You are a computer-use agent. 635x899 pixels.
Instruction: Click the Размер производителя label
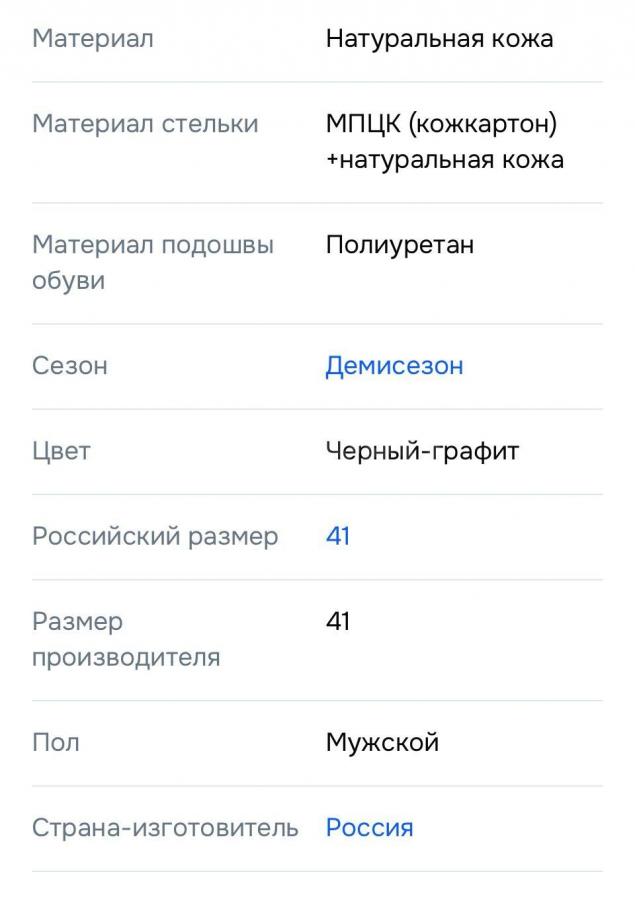pyautogui.click(x=126, y=640)
